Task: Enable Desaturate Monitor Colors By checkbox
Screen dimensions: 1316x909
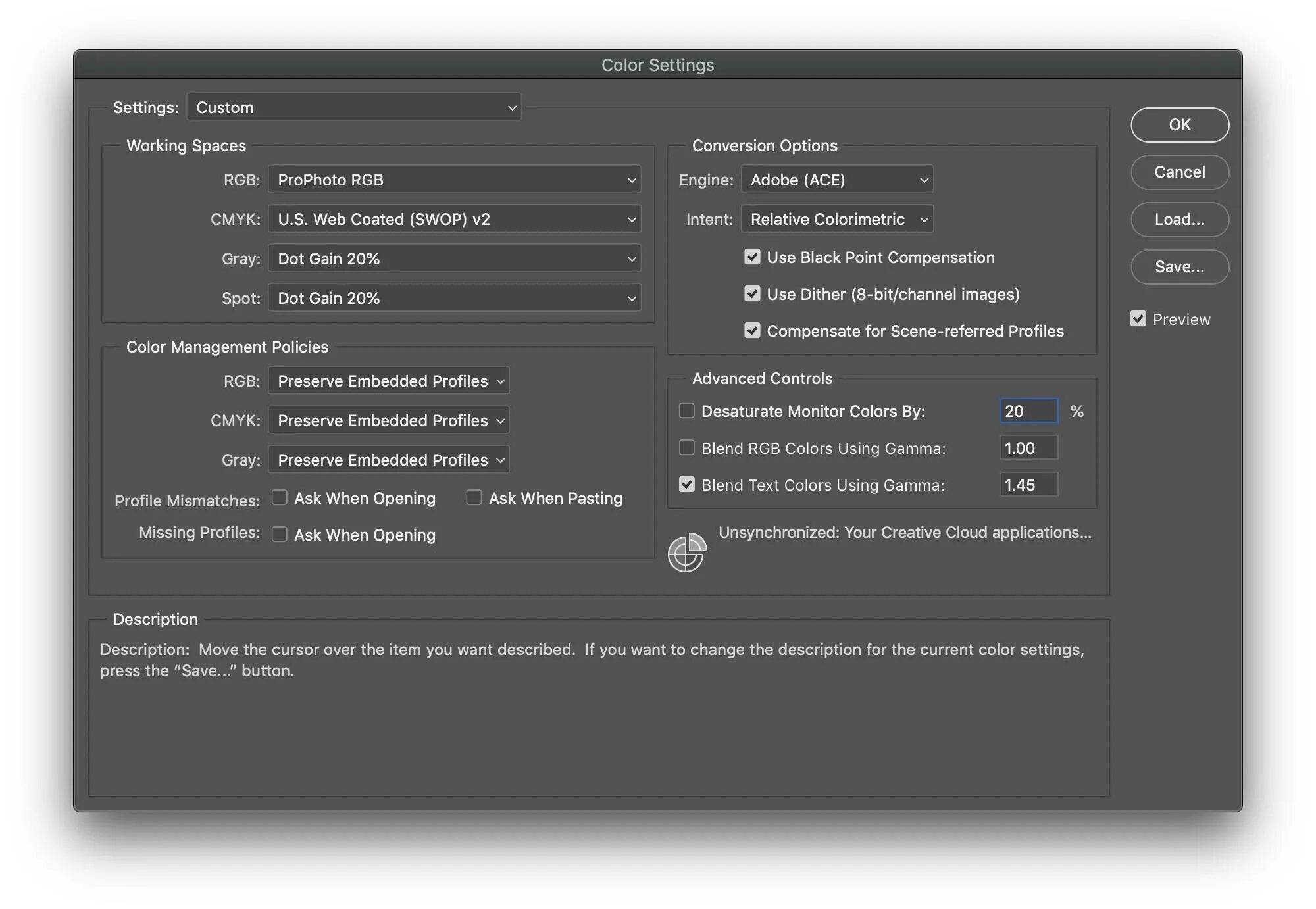Action: (x=686, y=411)
